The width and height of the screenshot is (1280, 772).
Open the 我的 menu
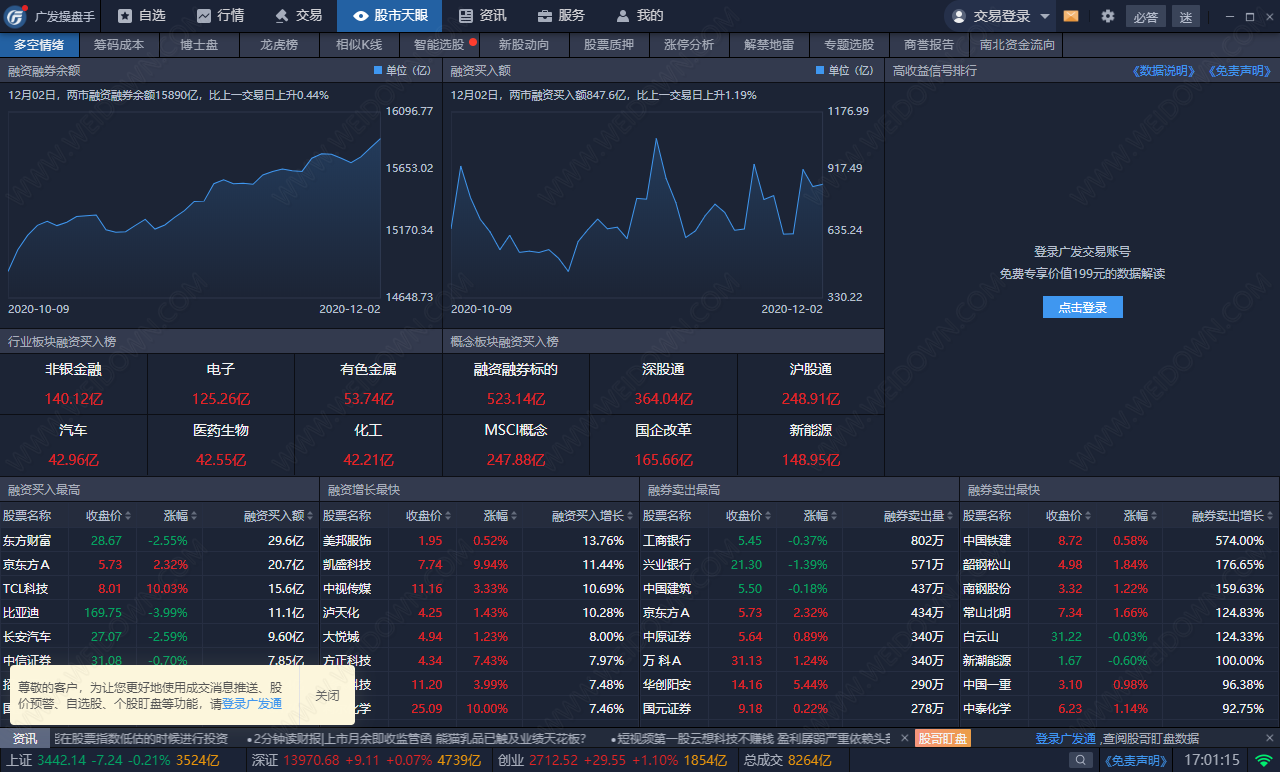(x=639, y=16)
